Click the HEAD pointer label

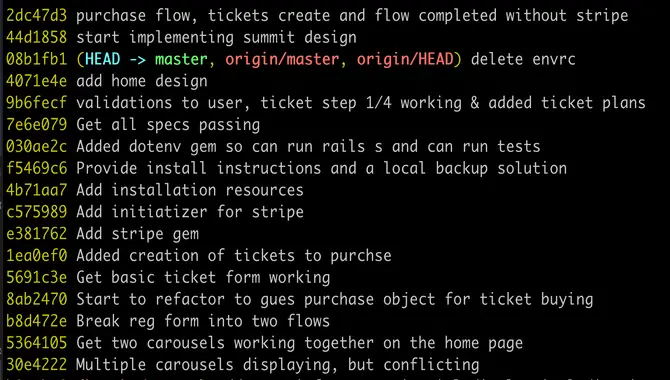[x=103, y=59]
